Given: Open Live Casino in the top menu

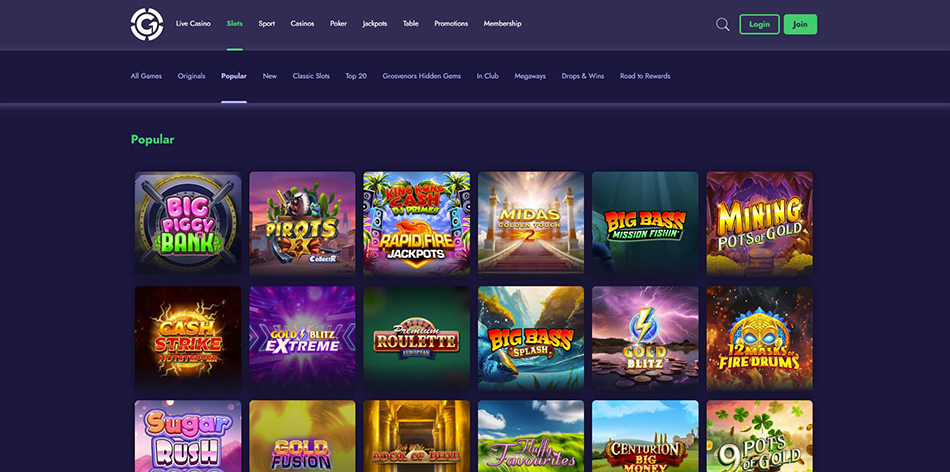Looking at the screenshot, I should (193, 24).
